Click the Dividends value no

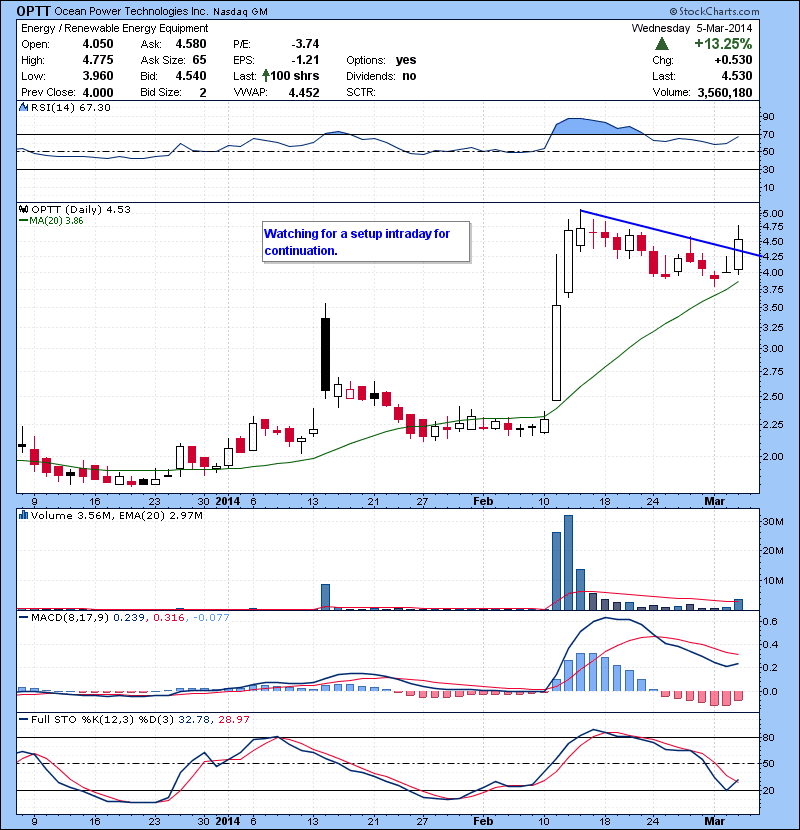point(409,76)
